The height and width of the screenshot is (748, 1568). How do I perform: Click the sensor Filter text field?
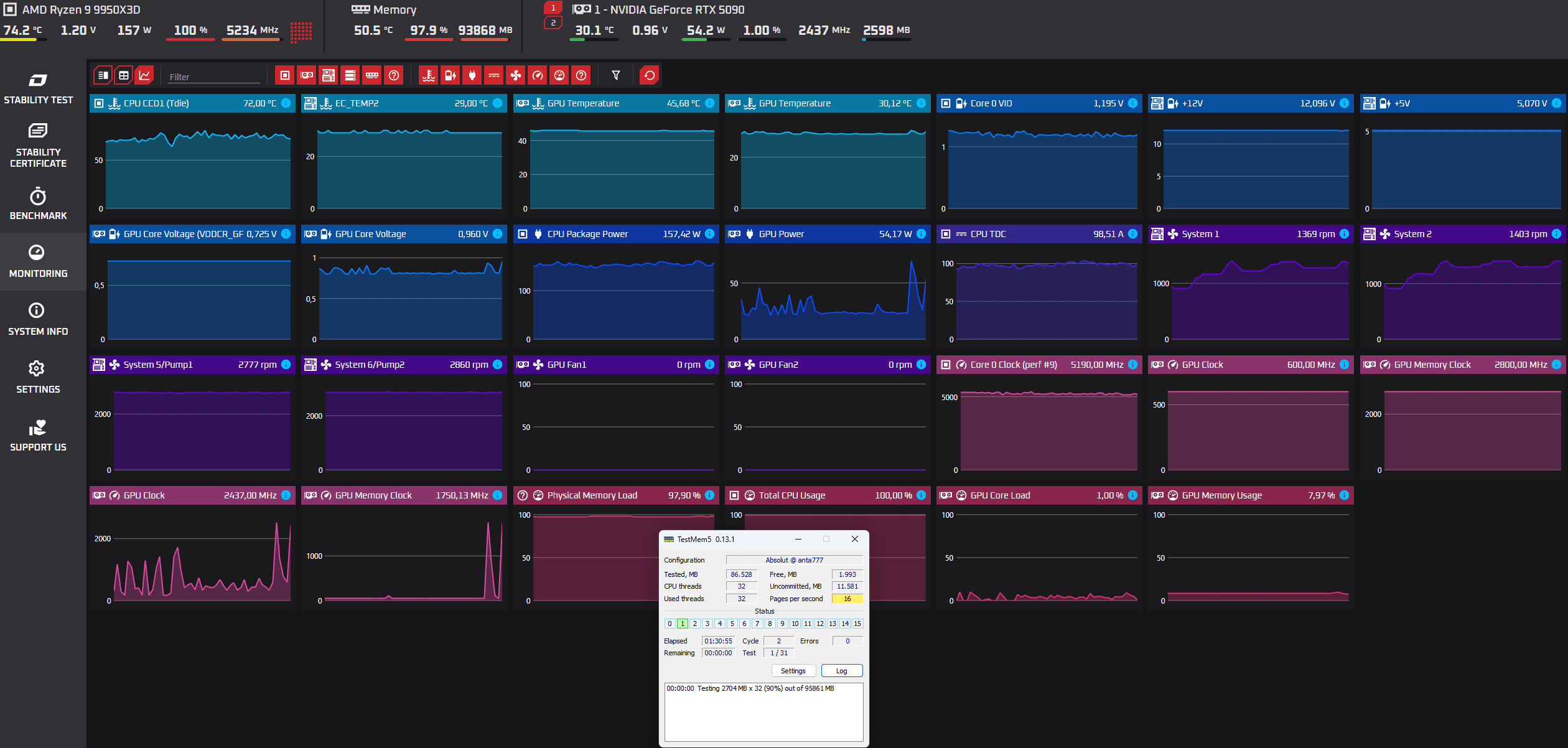(x=213, y=77)
